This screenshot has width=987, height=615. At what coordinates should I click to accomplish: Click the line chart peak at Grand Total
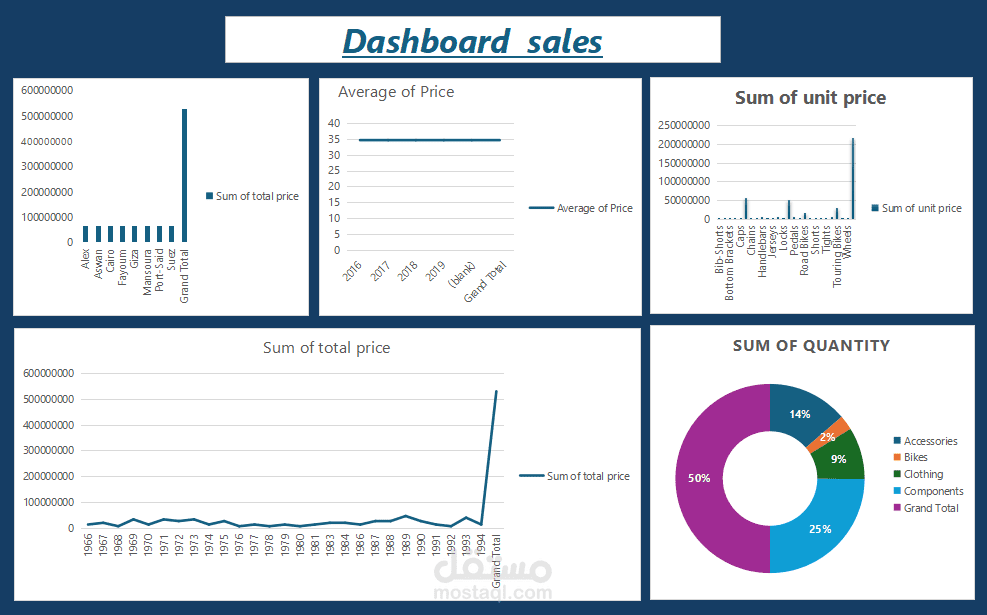(496, 392)
